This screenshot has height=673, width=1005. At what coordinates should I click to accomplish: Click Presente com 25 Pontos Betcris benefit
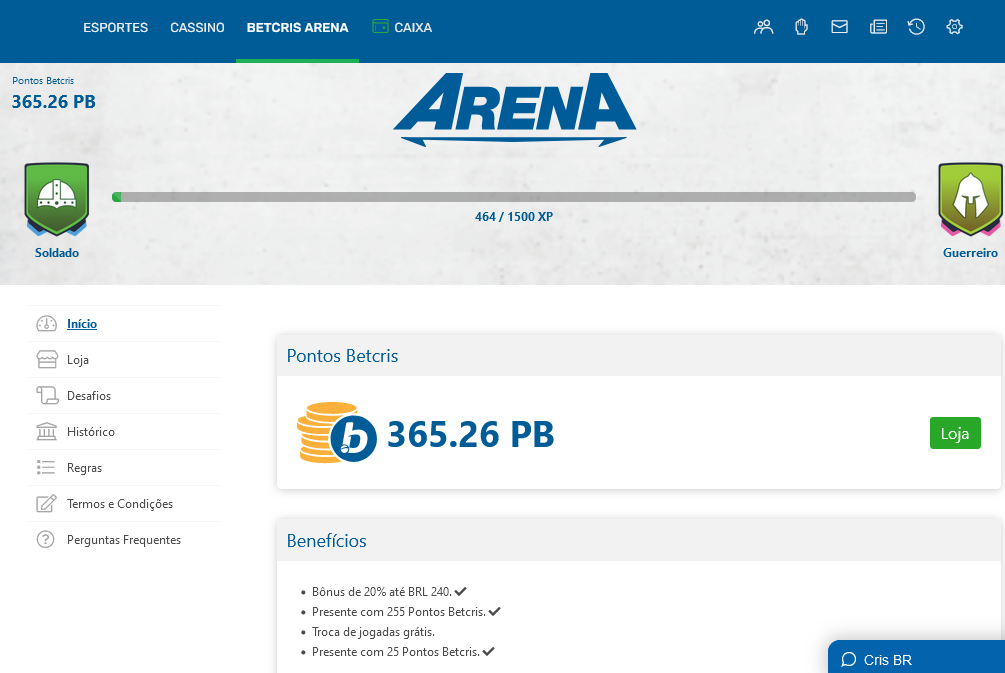click(395, 652)
